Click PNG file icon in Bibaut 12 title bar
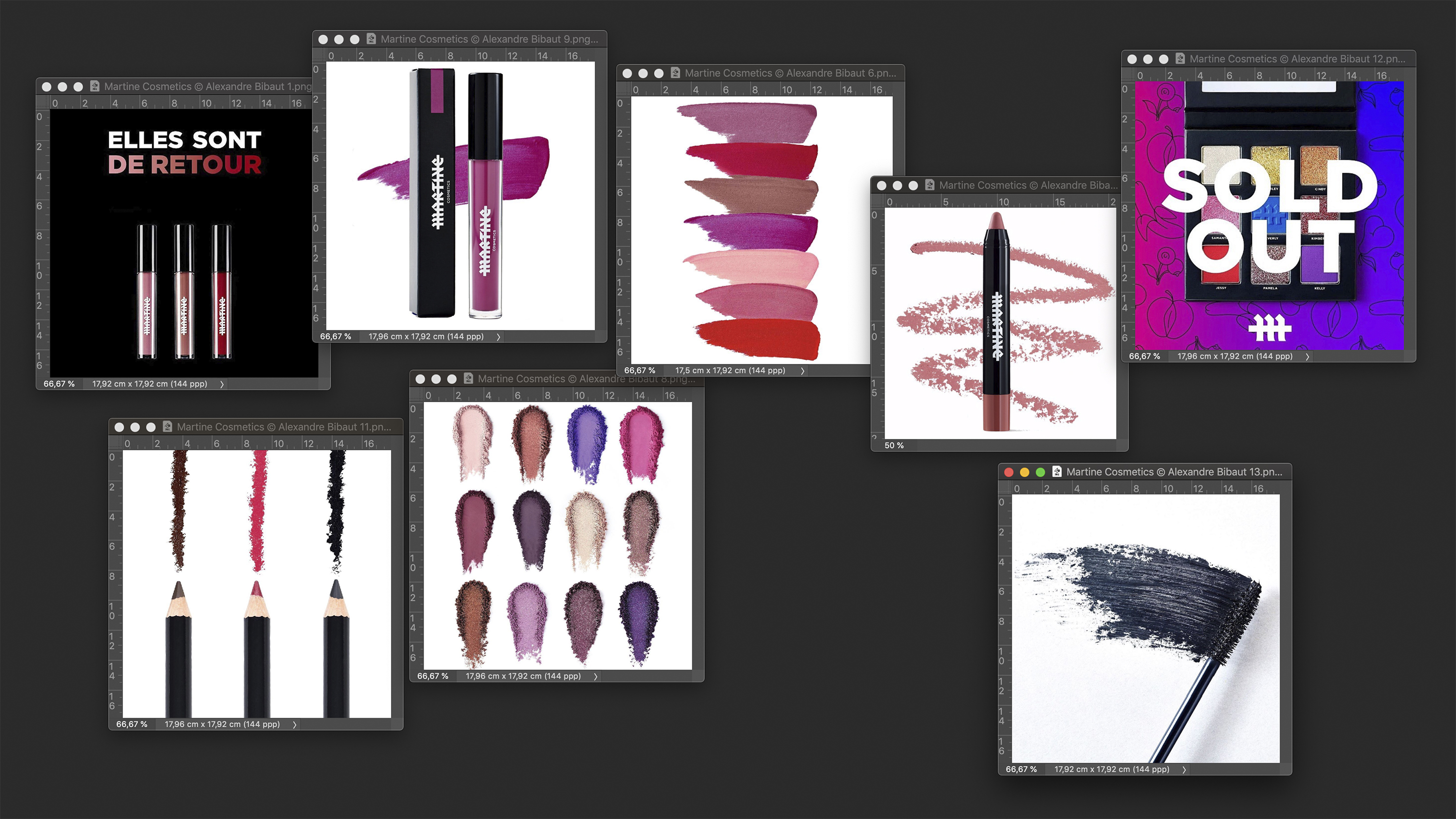This screenshot has width=1456, height=819. click(1179, 58)
